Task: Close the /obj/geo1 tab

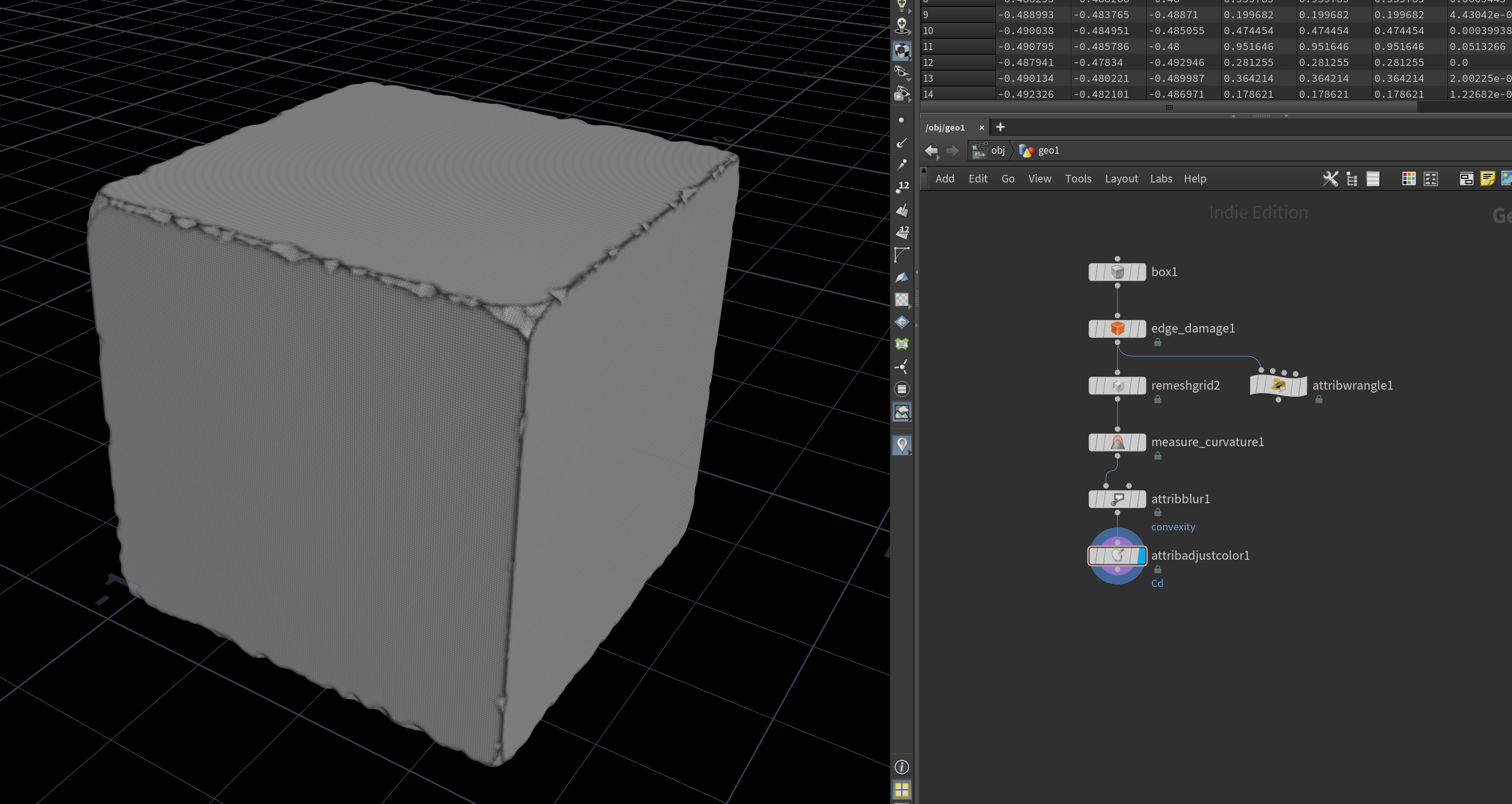Action: [981, 128]
